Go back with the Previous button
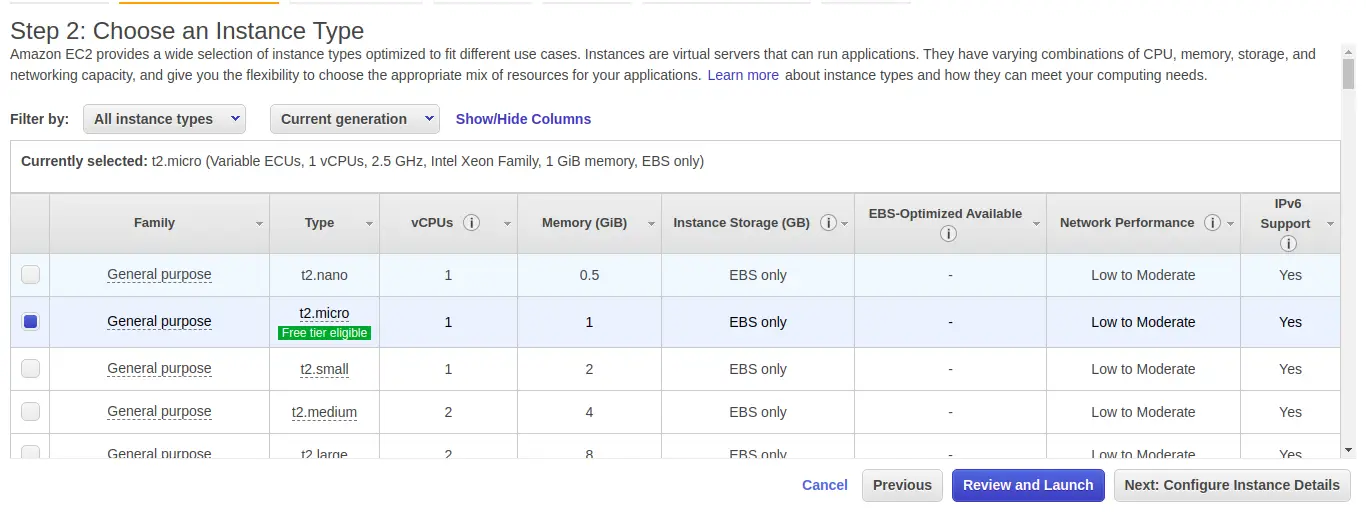This screenshot has height=523, width=1366. 902,485
